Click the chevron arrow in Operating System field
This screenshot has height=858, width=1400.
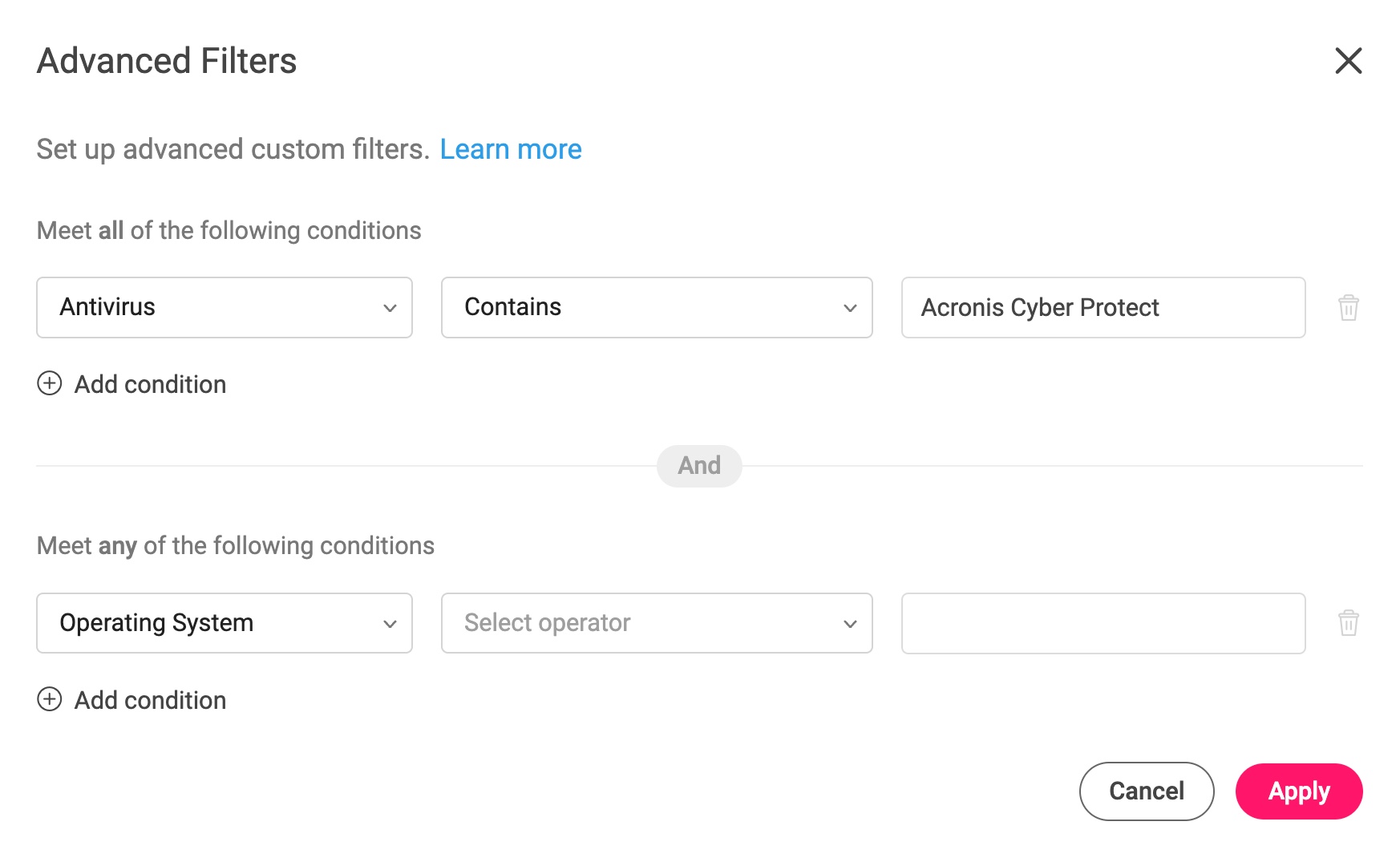tap(390, 624)
